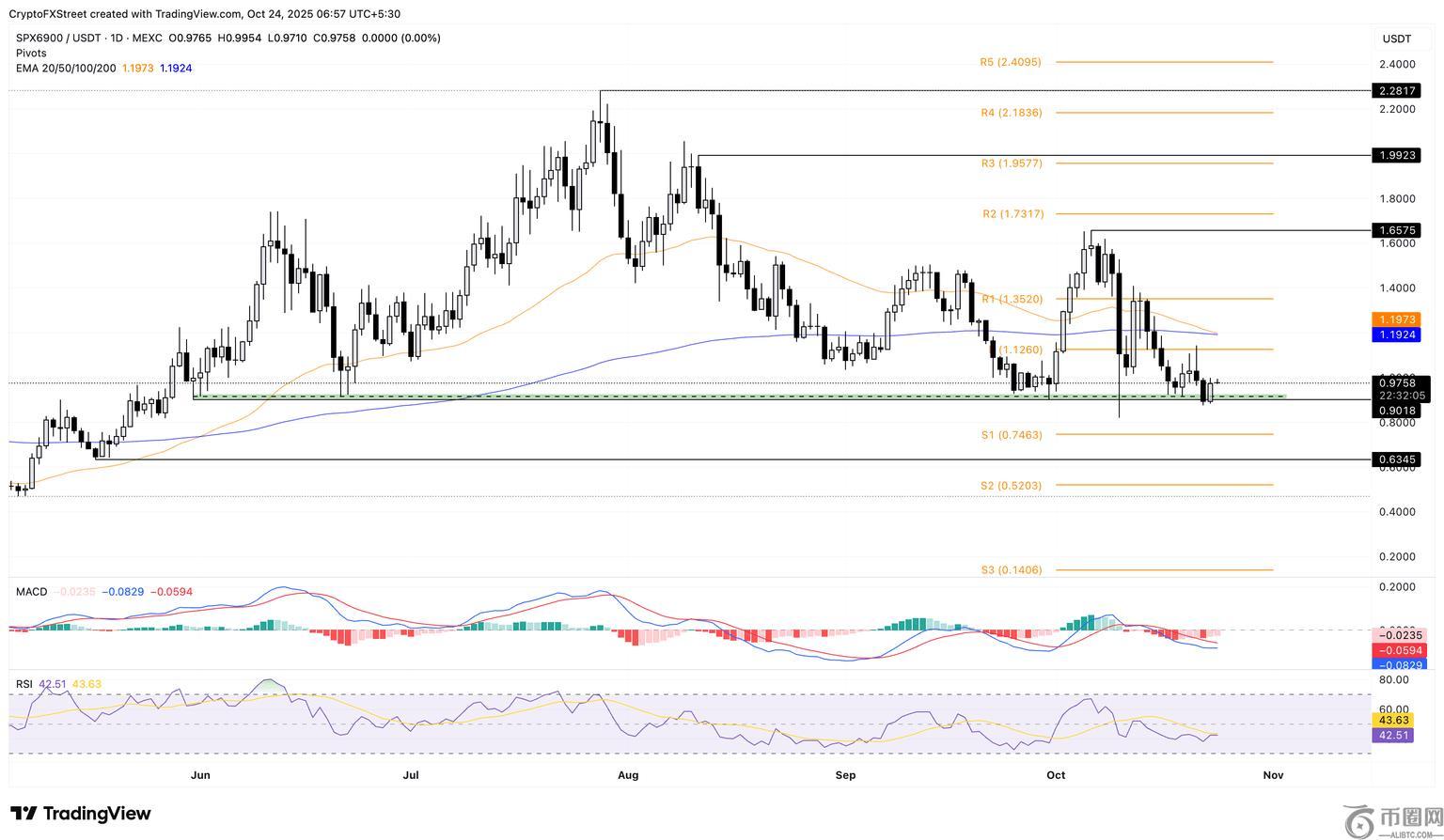The width and height of the screenshot is (1444, 840).
Task: Expand the MACD indicator legend
Action: point(31,592)
